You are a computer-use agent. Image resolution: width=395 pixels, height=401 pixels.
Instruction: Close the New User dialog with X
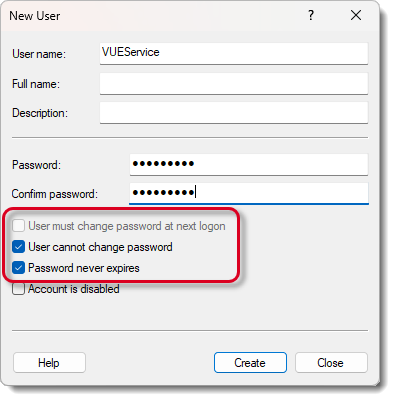click(356, 15)
